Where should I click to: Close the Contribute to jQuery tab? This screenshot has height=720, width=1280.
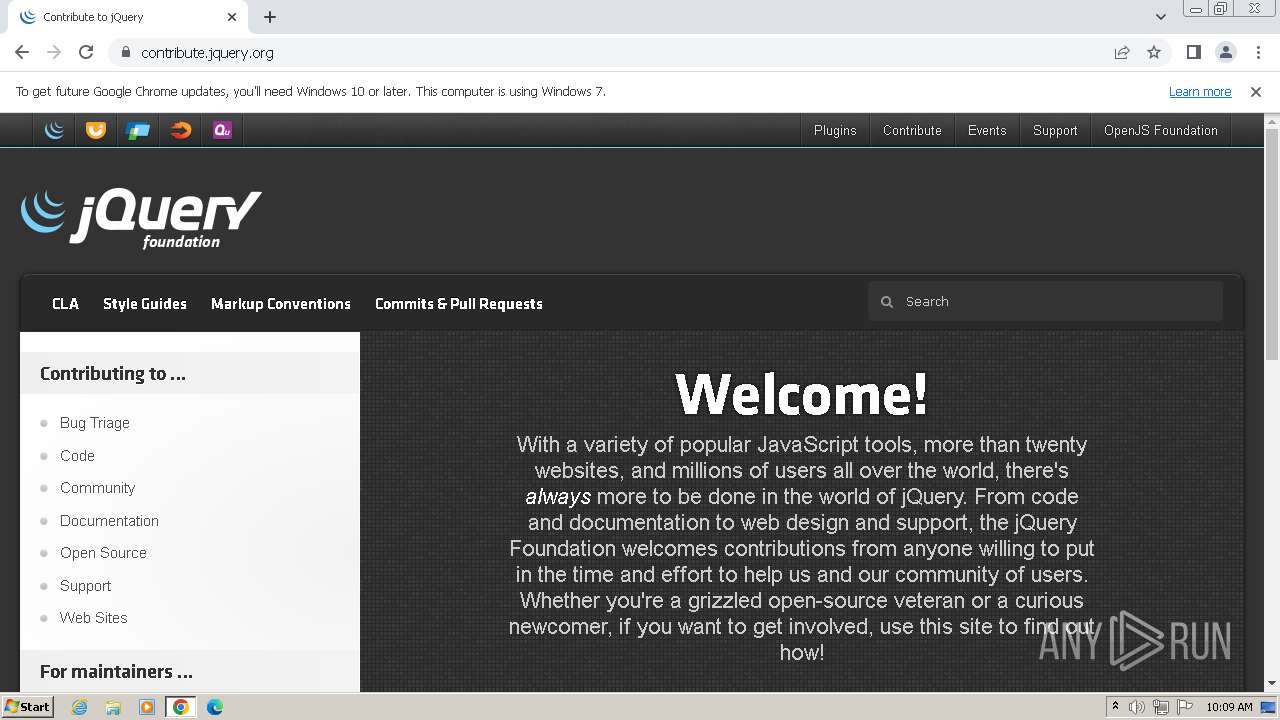coord(232,17)
